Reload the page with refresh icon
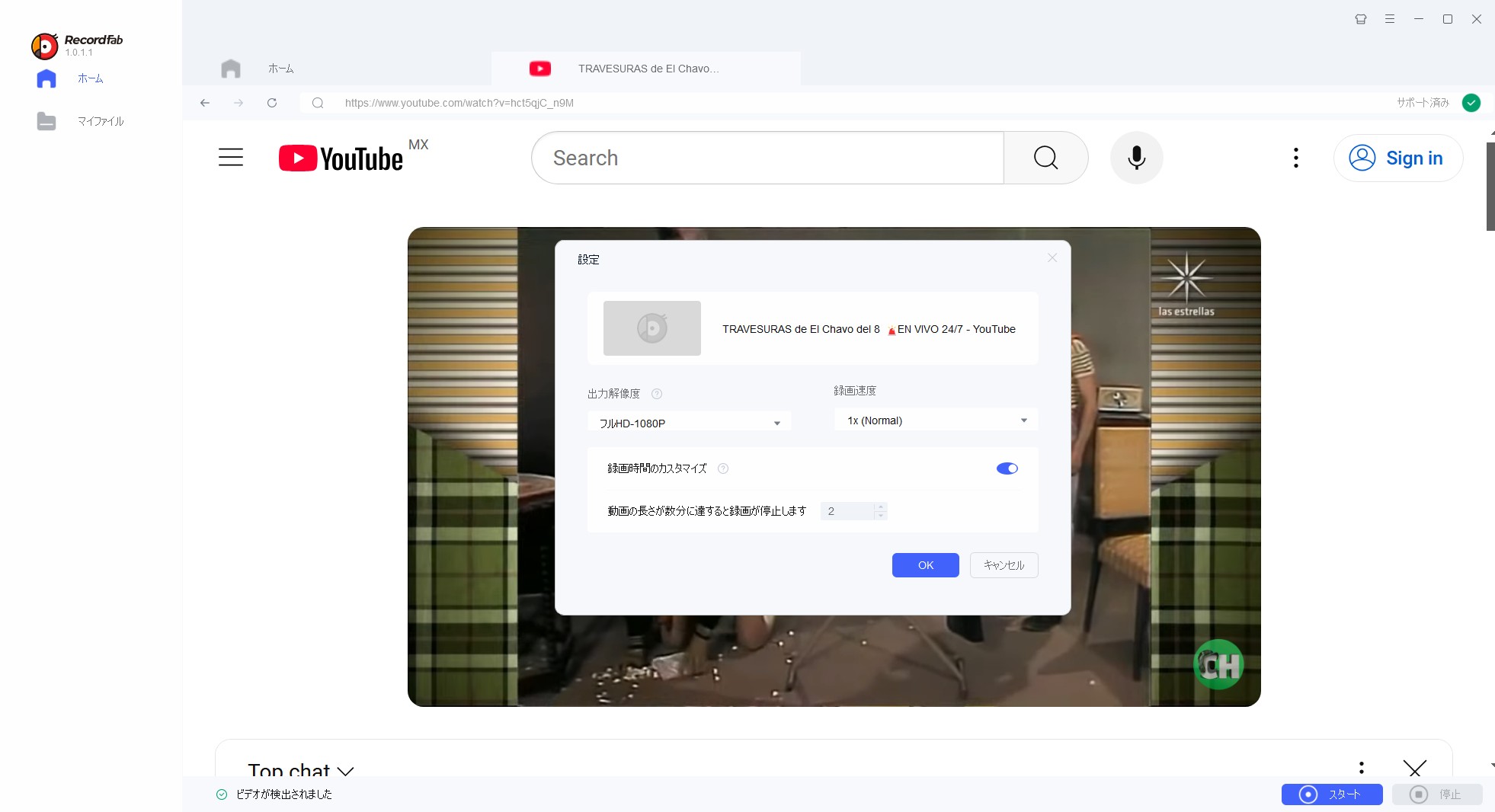 (x=272, y=103)
